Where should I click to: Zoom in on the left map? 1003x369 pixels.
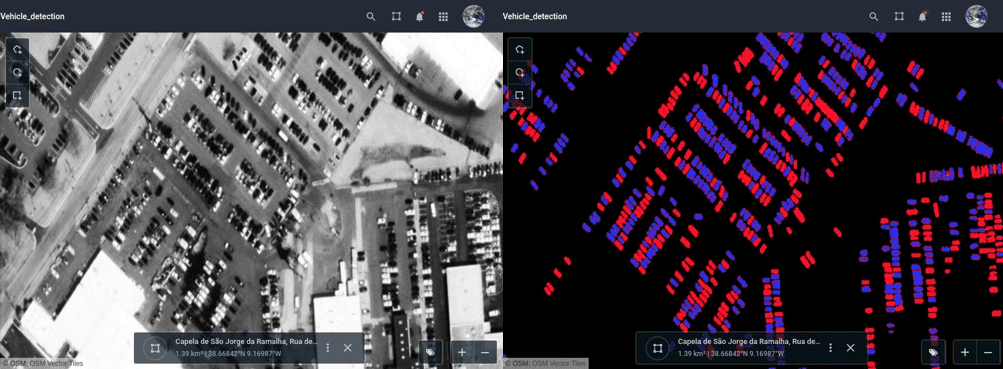pyautogui.click(x=462, y=352)
